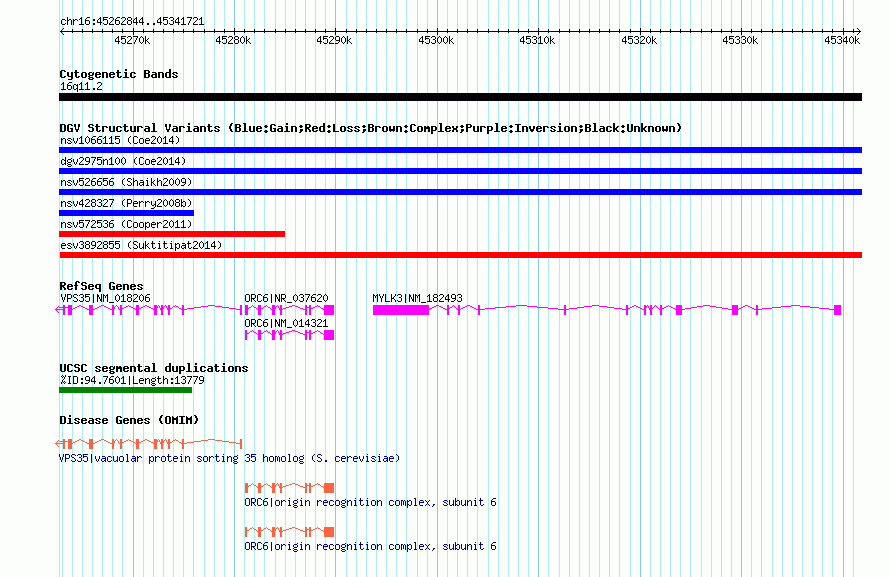Select the green segmental duplication bar
This screenshot has width=890, height=577.
coord(125,390)
